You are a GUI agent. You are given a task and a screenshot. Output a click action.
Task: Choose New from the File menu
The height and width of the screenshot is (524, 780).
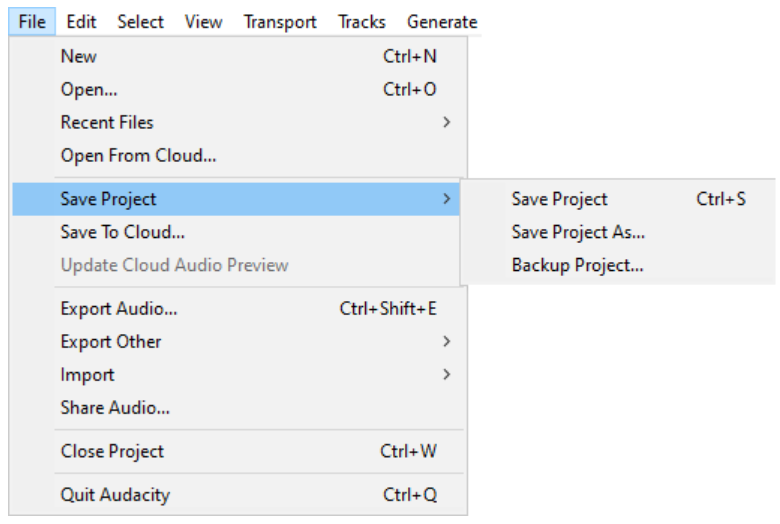238,56
